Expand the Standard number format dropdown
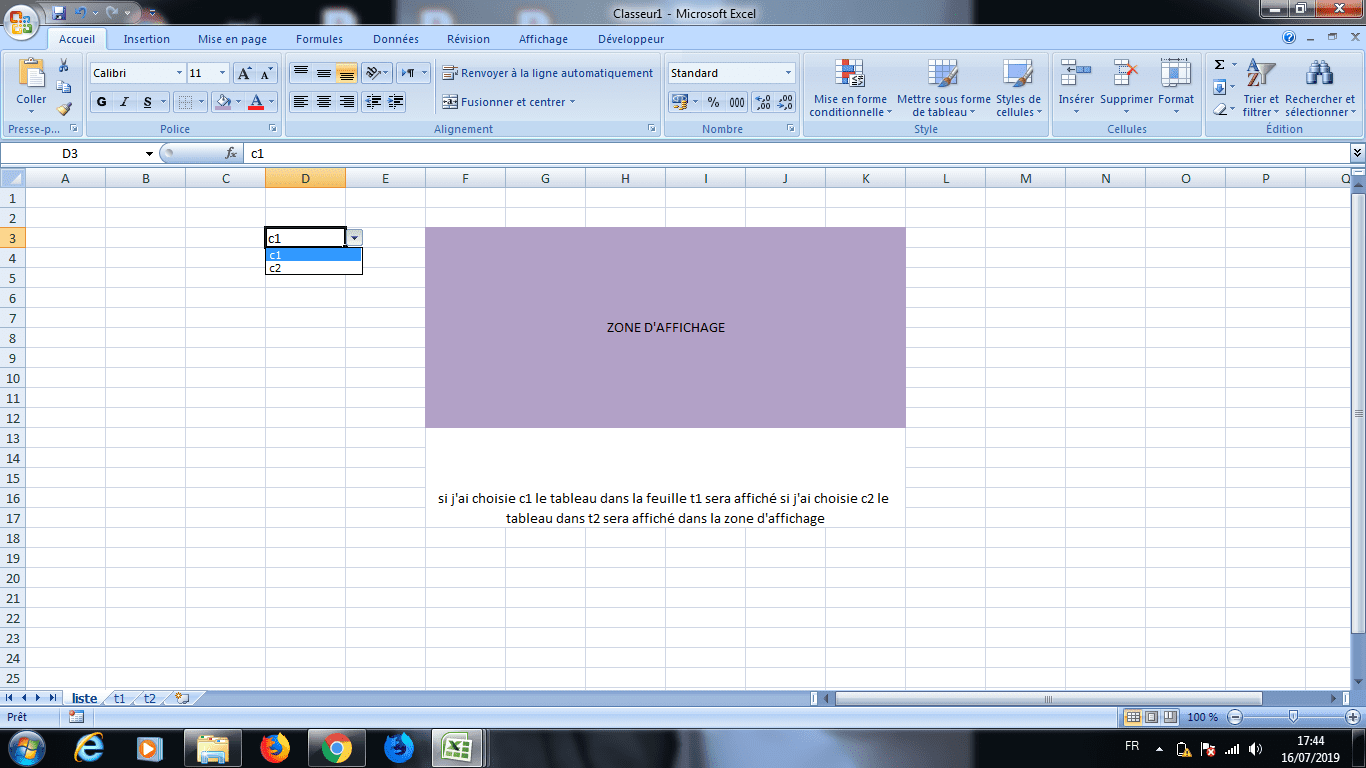Image resolution: width=1366 pixels, height=768 pixels. point(788,73)
